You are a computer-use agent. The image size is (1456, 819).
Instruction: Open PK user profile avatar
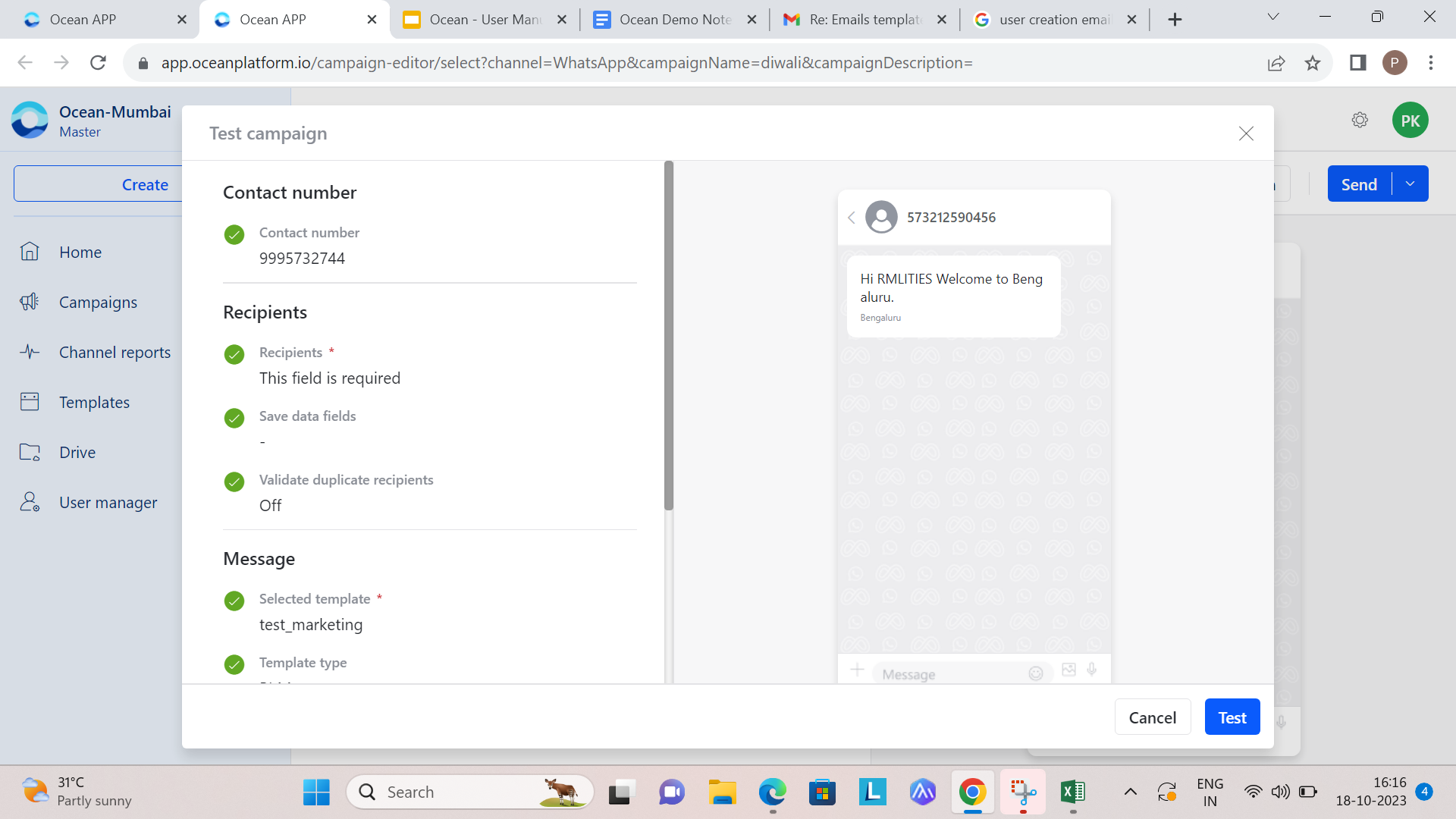tap(1410, 121)
